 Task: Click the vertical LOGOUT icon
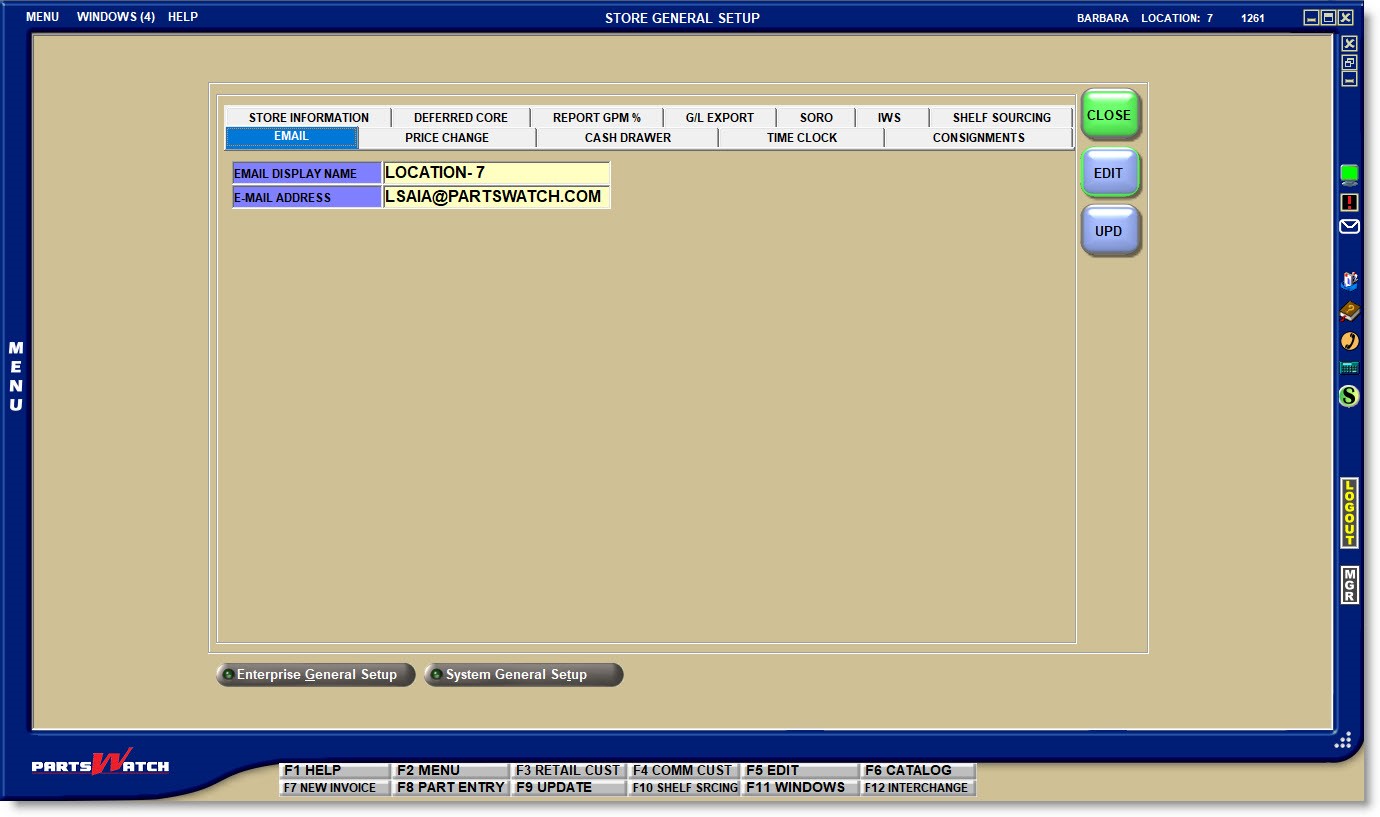click(1349, 513)
